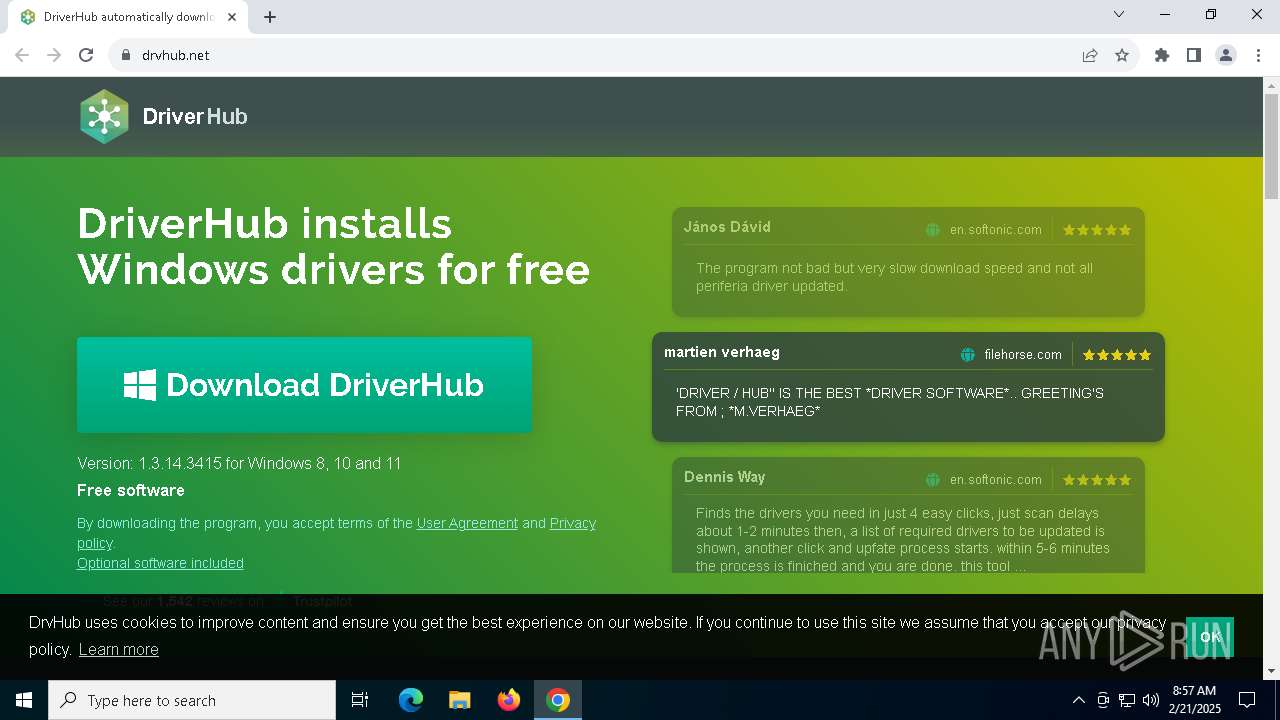Open the notification center icon
This screenshot has height=720, width=1280.
pos(1248,700)
